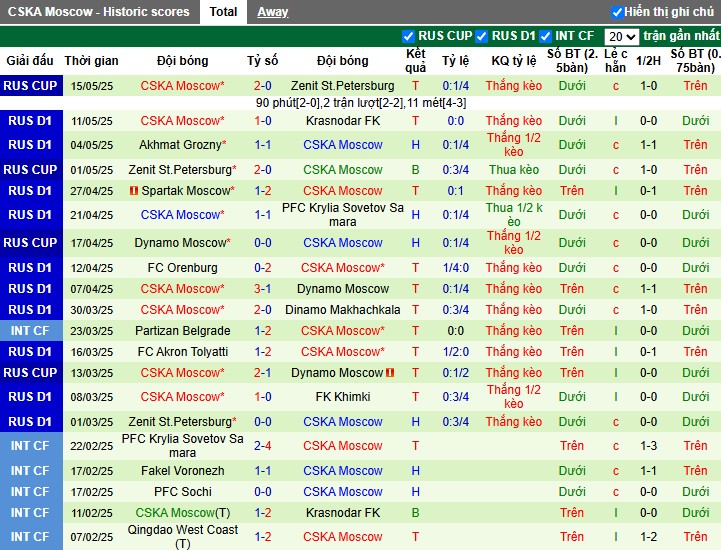Screen dimensions: 721x550
Task: Click RUS D1 league label on 11/05/25
Action: [30, 120]
